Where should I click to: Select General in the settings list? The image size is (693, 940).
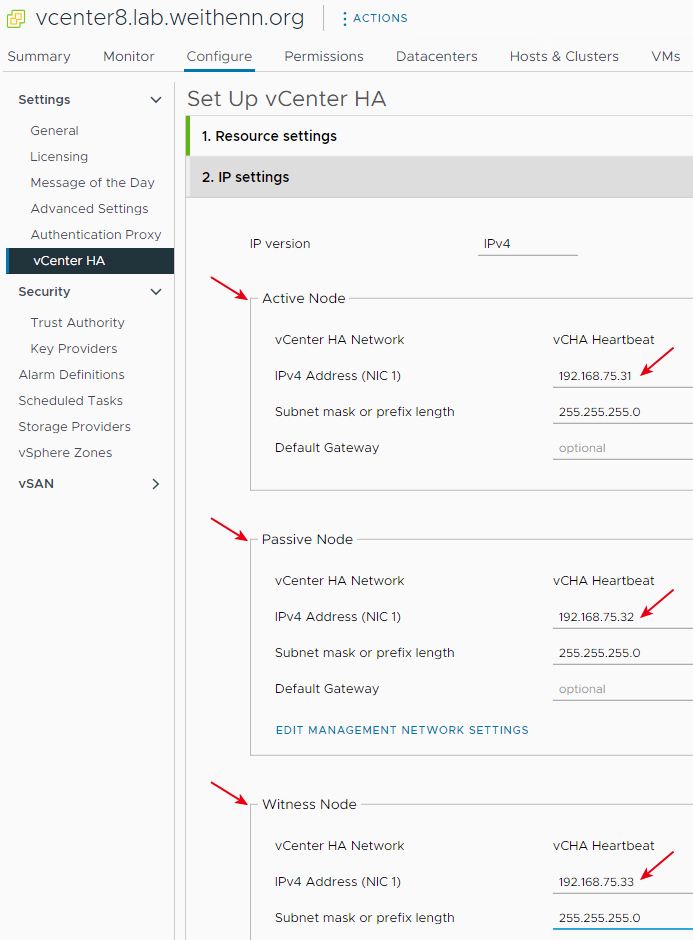[x=55, y=131]
